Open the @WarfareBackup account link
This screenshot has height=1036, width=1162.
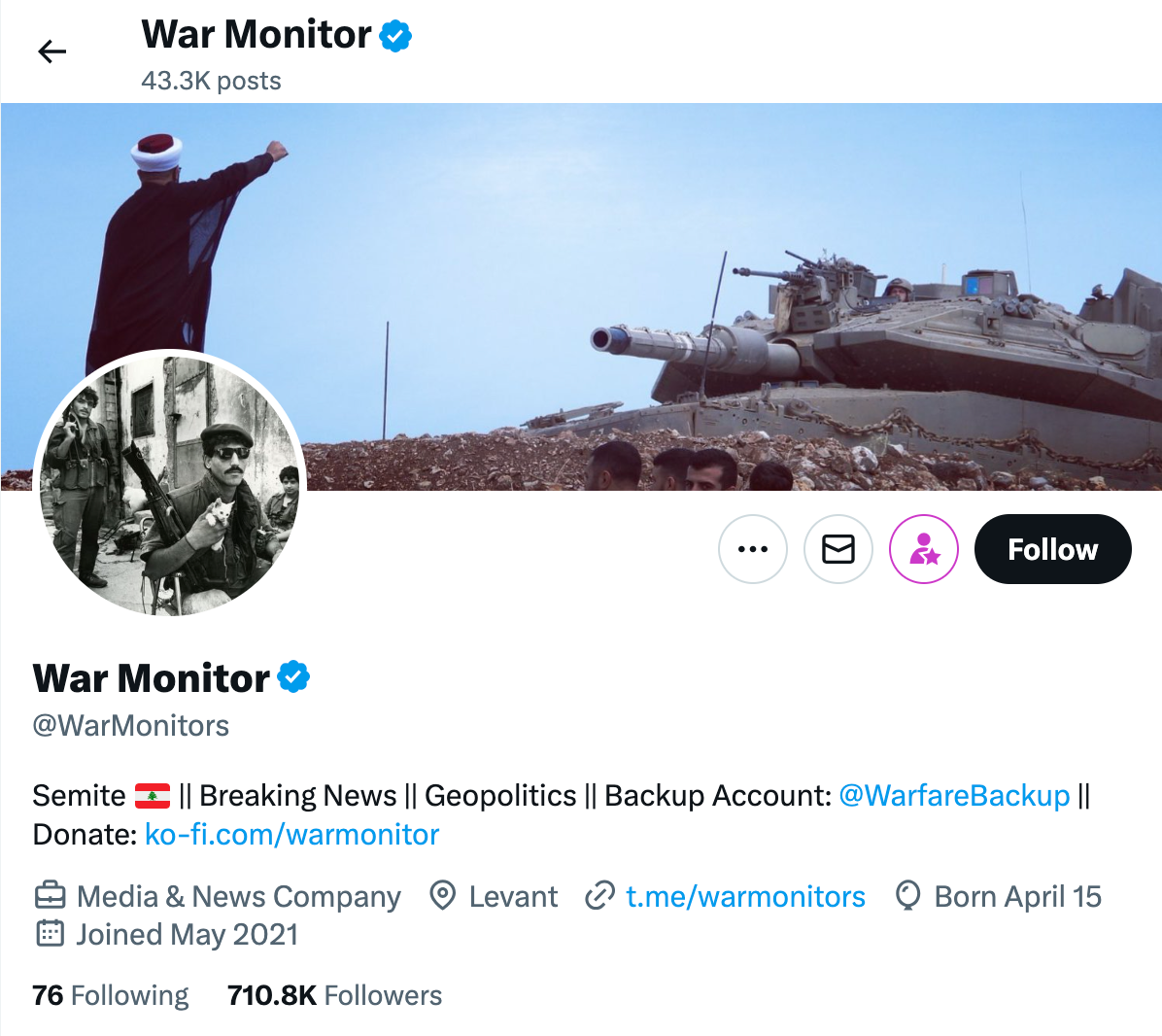[x=953, y=795]
